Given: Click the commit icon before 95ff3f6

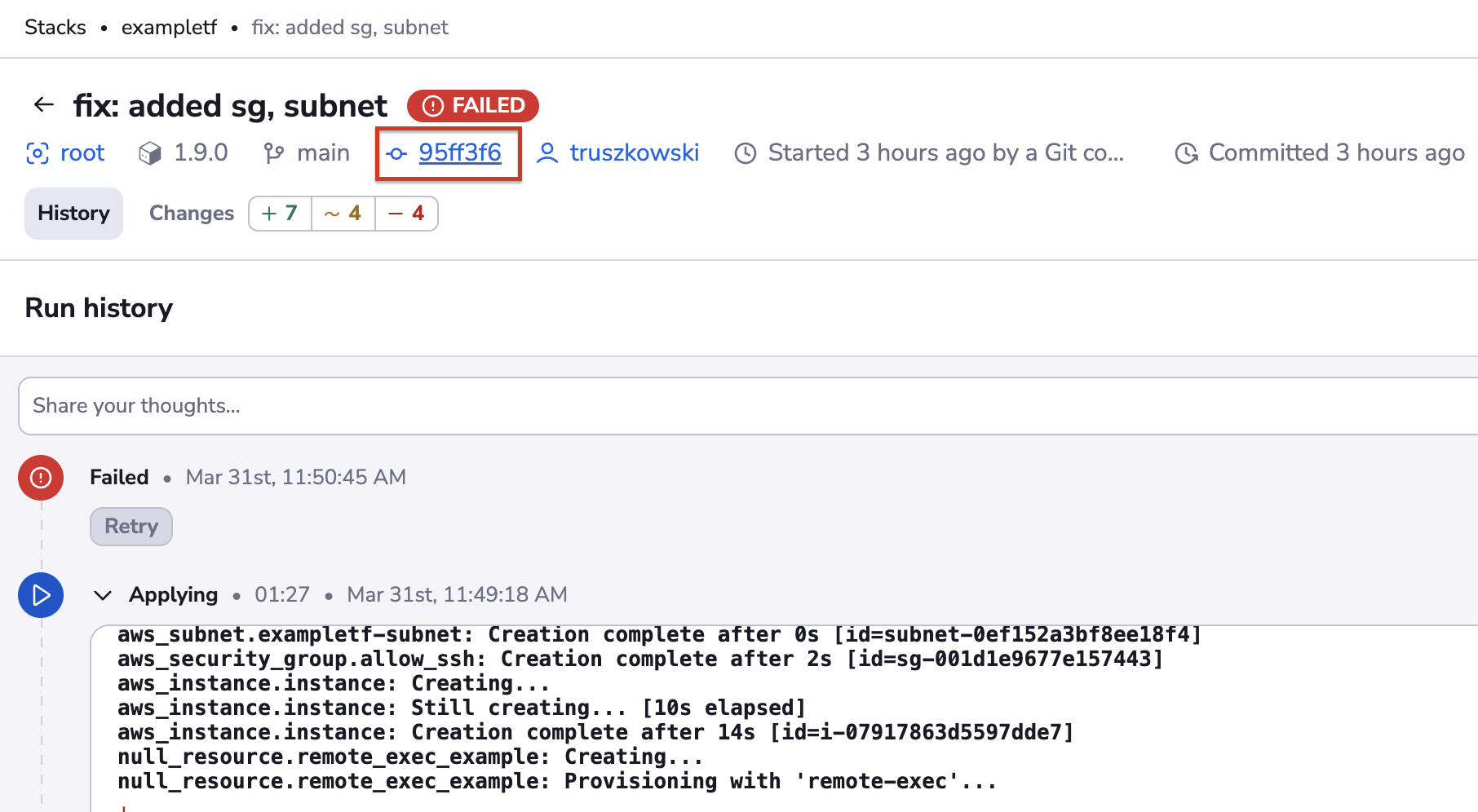Looking at the screenshot, I should pyautogui.click(x=398, y=152).
